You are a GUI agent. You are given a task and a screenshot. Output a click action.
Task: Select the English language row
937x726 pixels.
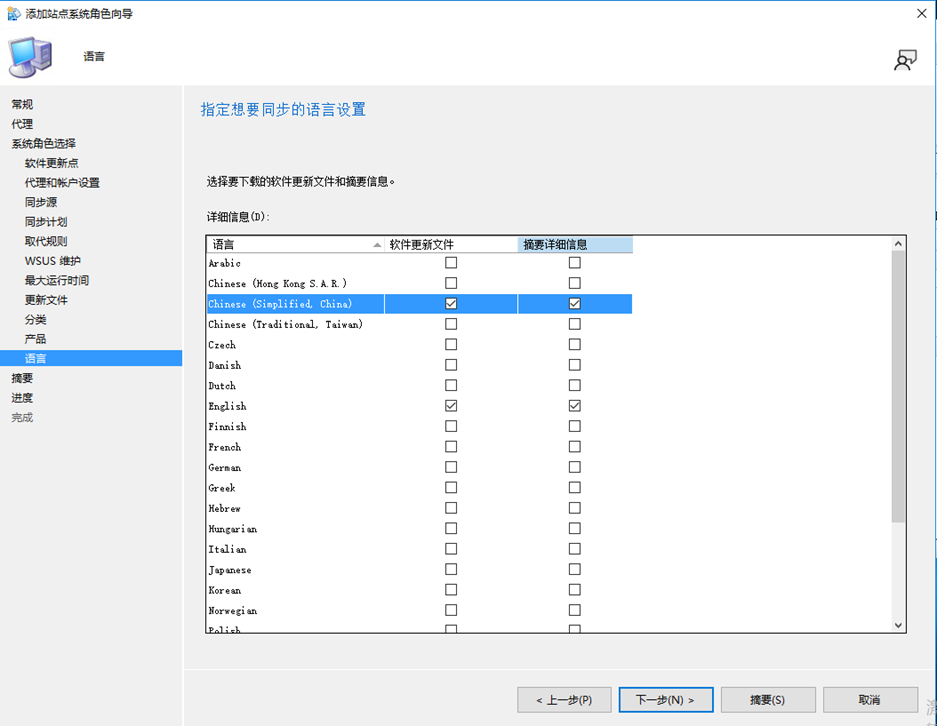419,406
